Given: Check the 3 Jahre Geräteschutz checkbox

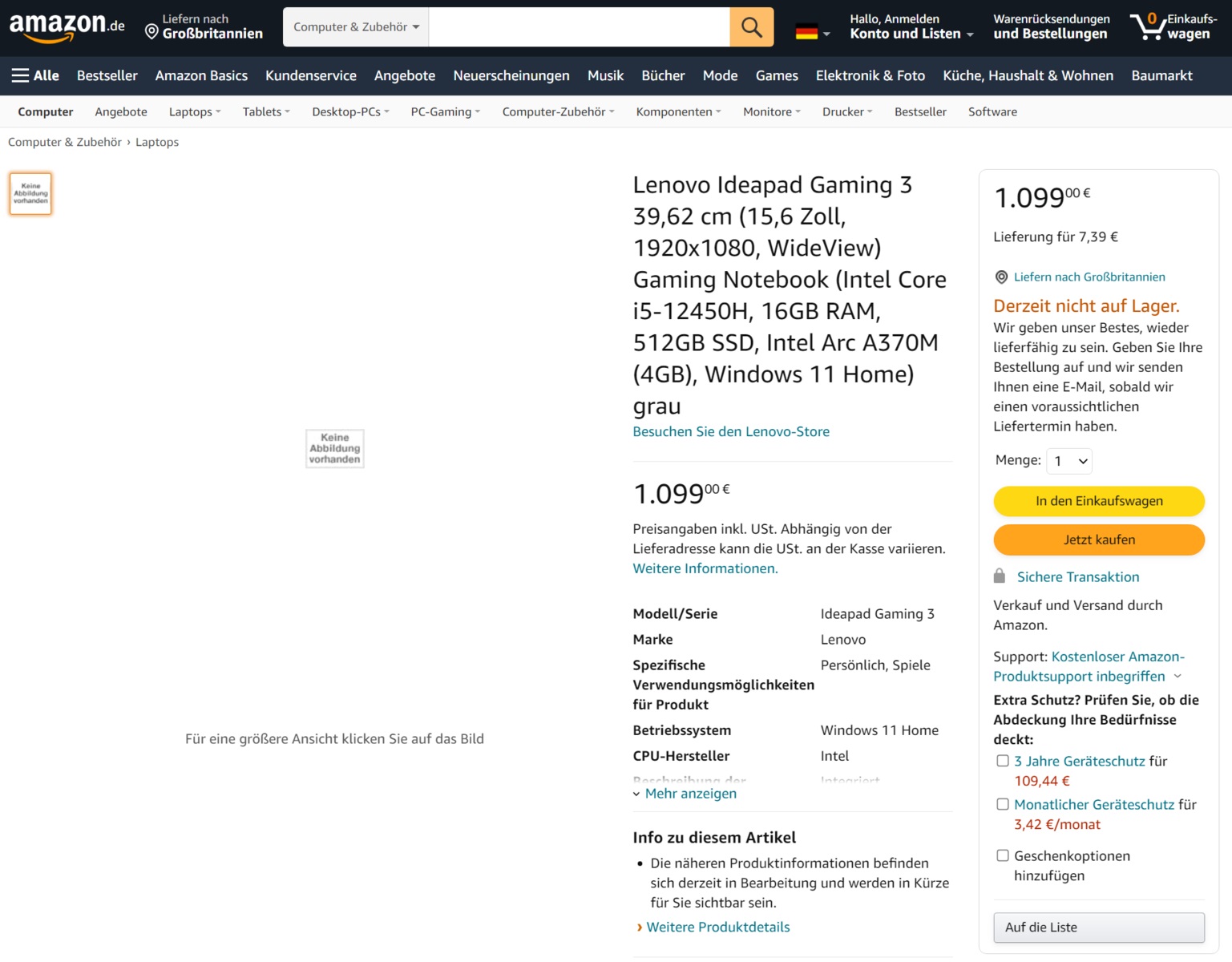Looking at the screenshot, I should tap(1002, 761).
